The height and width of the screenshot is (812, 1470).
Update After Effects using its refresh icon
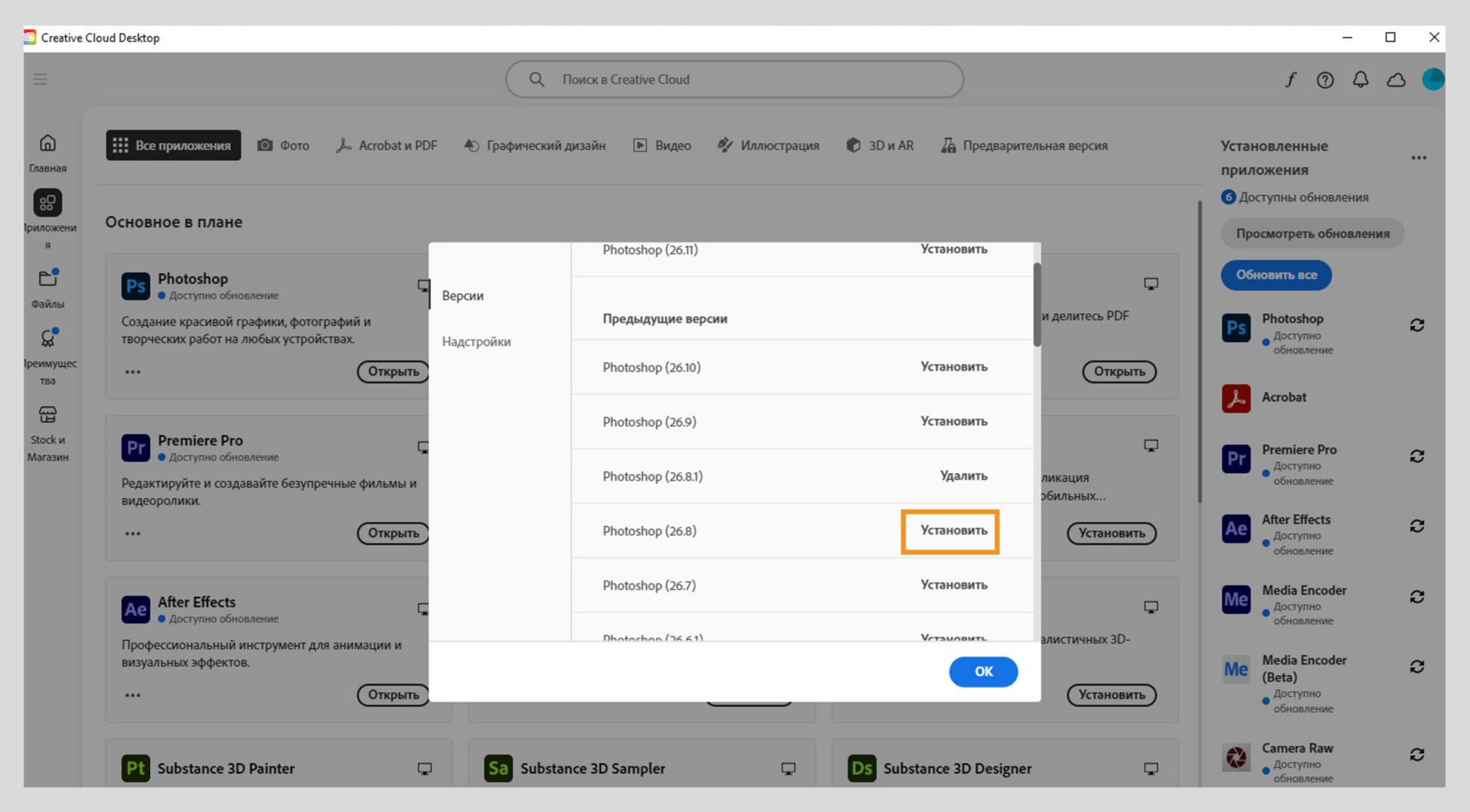click(x=1417, y=526)
